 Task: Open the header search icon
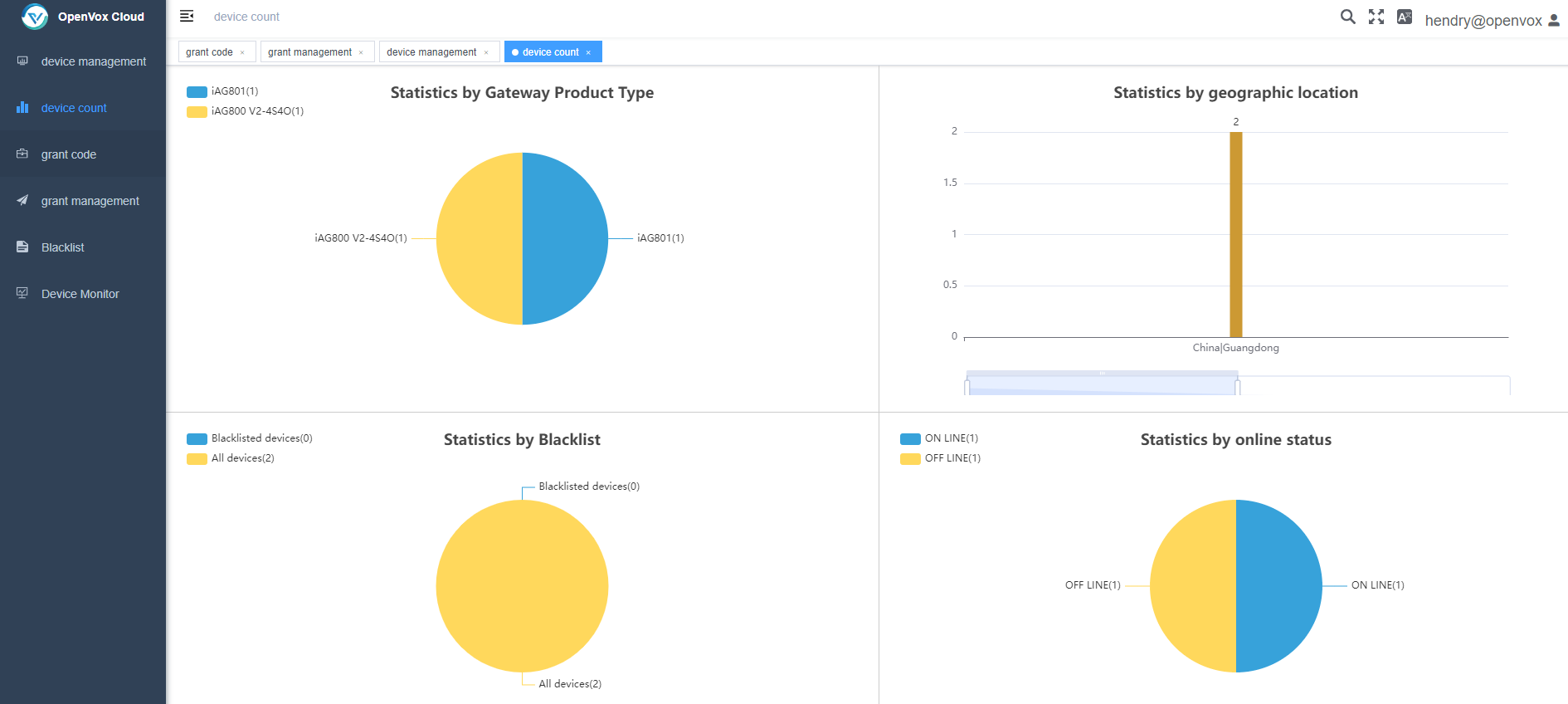click(1348, 17)
